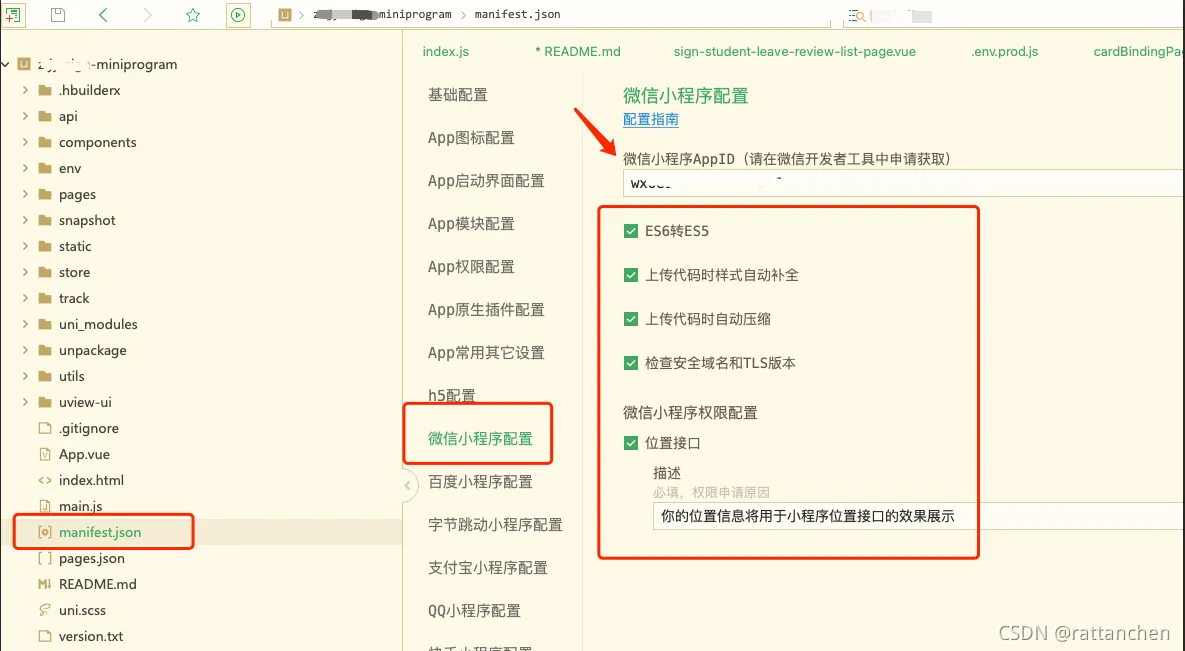Open sign-student-leave-review-list-page.vue tab

[794, 51]
